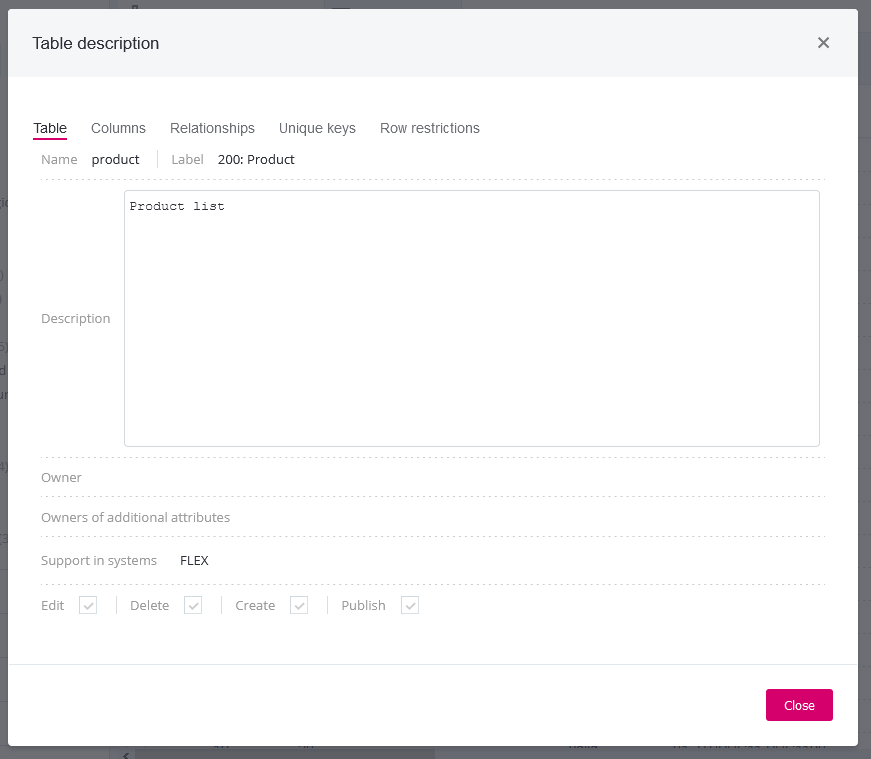Close the Table description dialog via X

click(x=823, y=43)
